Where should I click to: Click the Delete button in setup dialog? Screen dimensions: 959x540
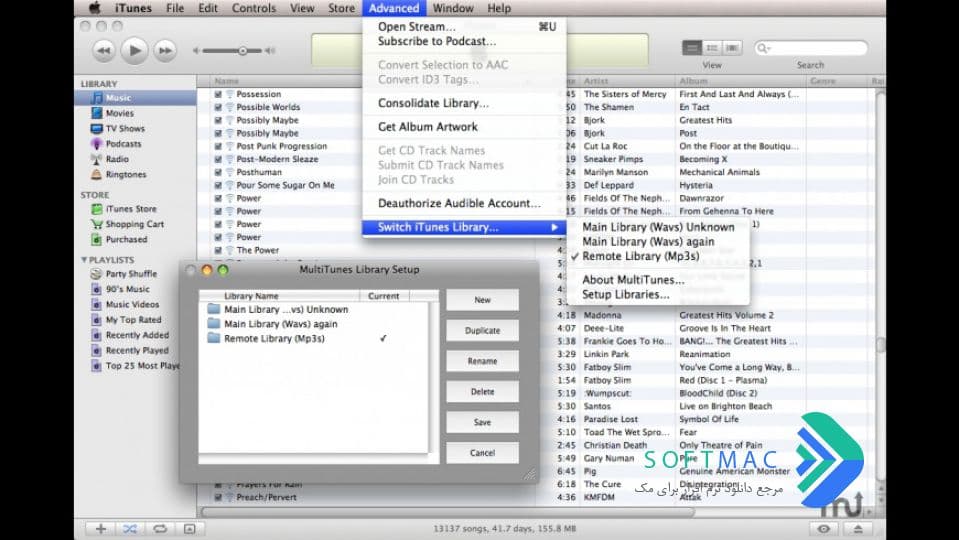(483, 391)
